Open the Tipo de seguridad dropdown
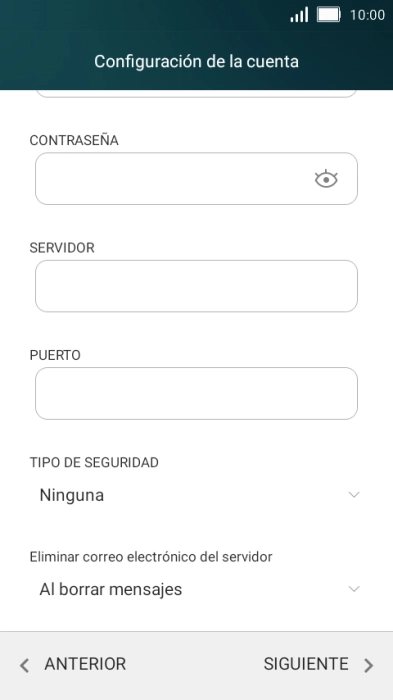This screenshot has height=700, width=393. tap(196, 495)
